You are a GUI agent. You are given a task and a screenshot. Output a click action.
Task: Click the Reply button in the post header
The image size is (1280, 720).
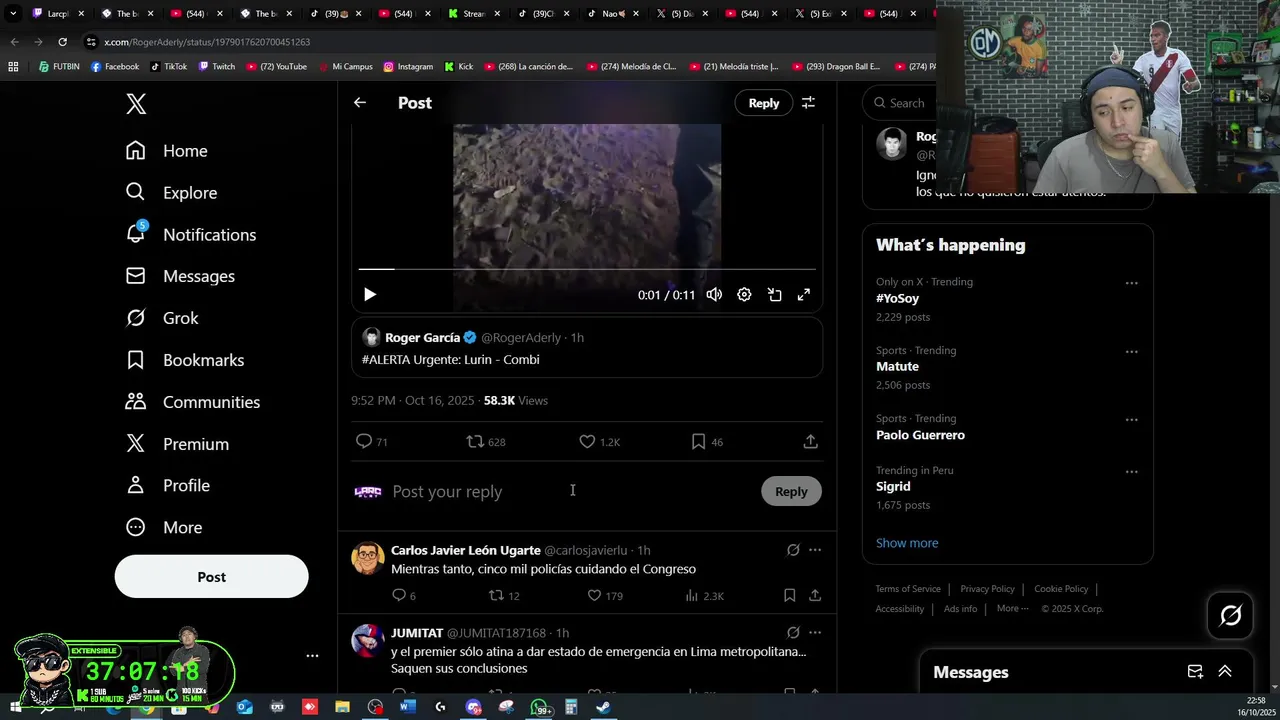(x=764, y=103)
